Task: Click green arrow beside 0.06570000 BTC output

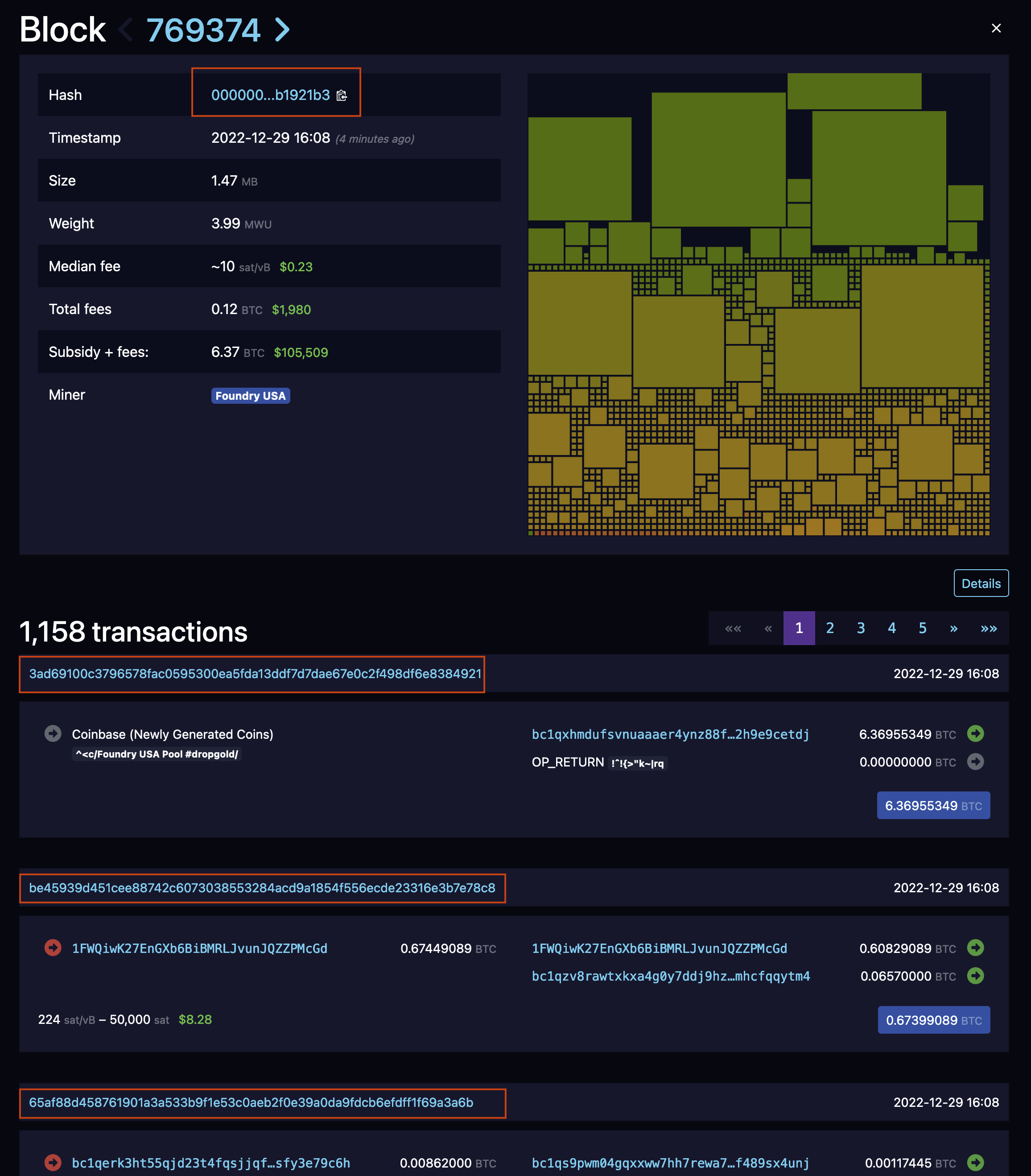Action: coord(975,976)
